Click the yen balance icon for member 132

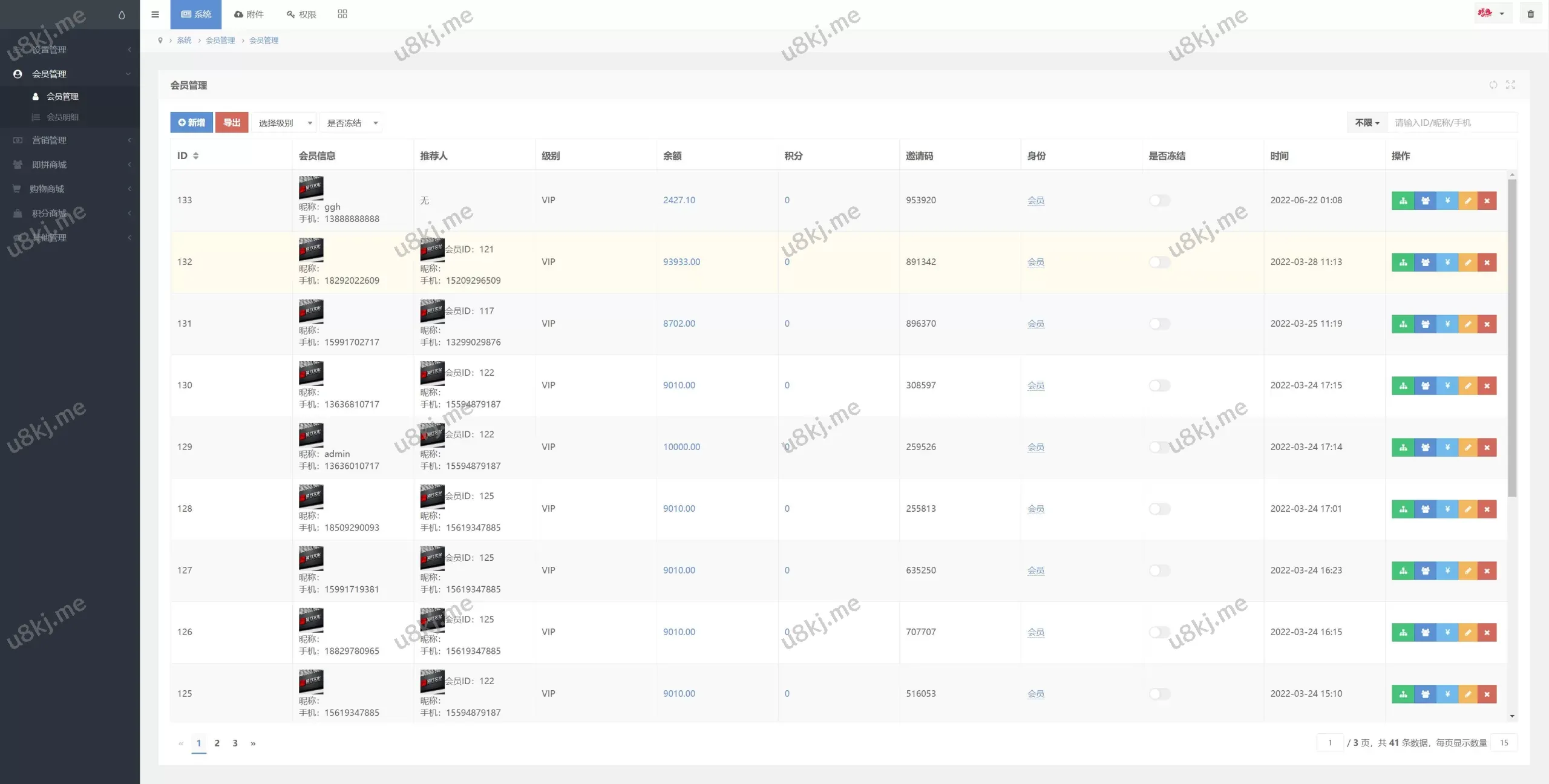click(1447, 263)
